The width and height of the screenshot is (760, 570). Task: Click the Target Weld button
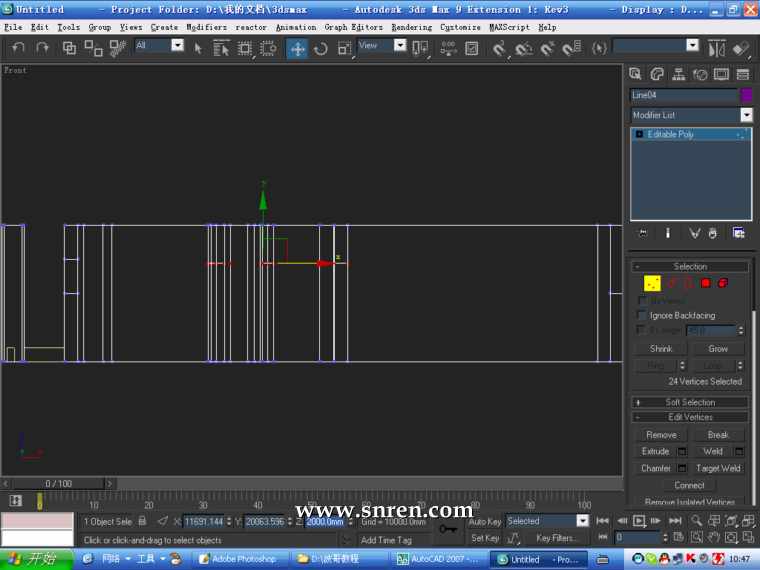(718, 469)
